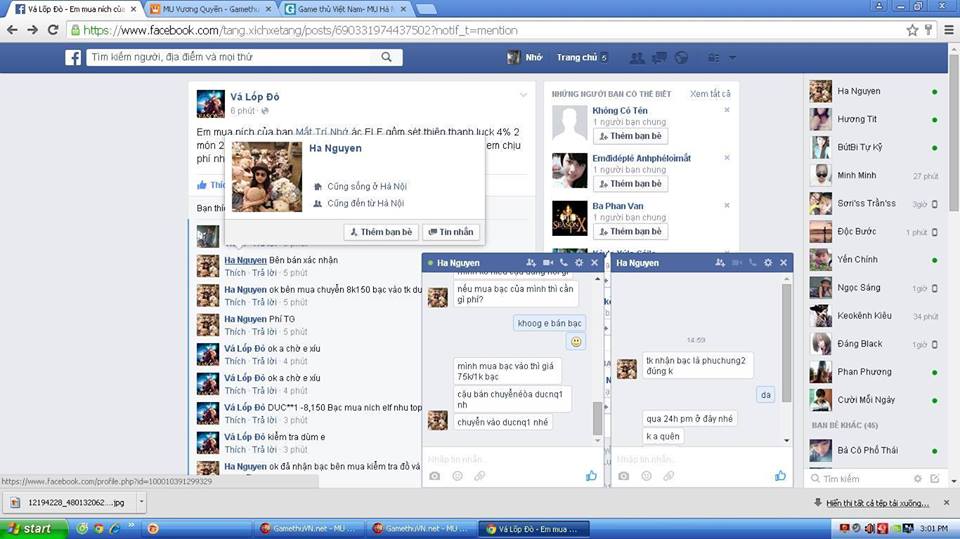960x539 pixels.
Task: Bookmark page with star icon in address bar
Action: point(912,30)
